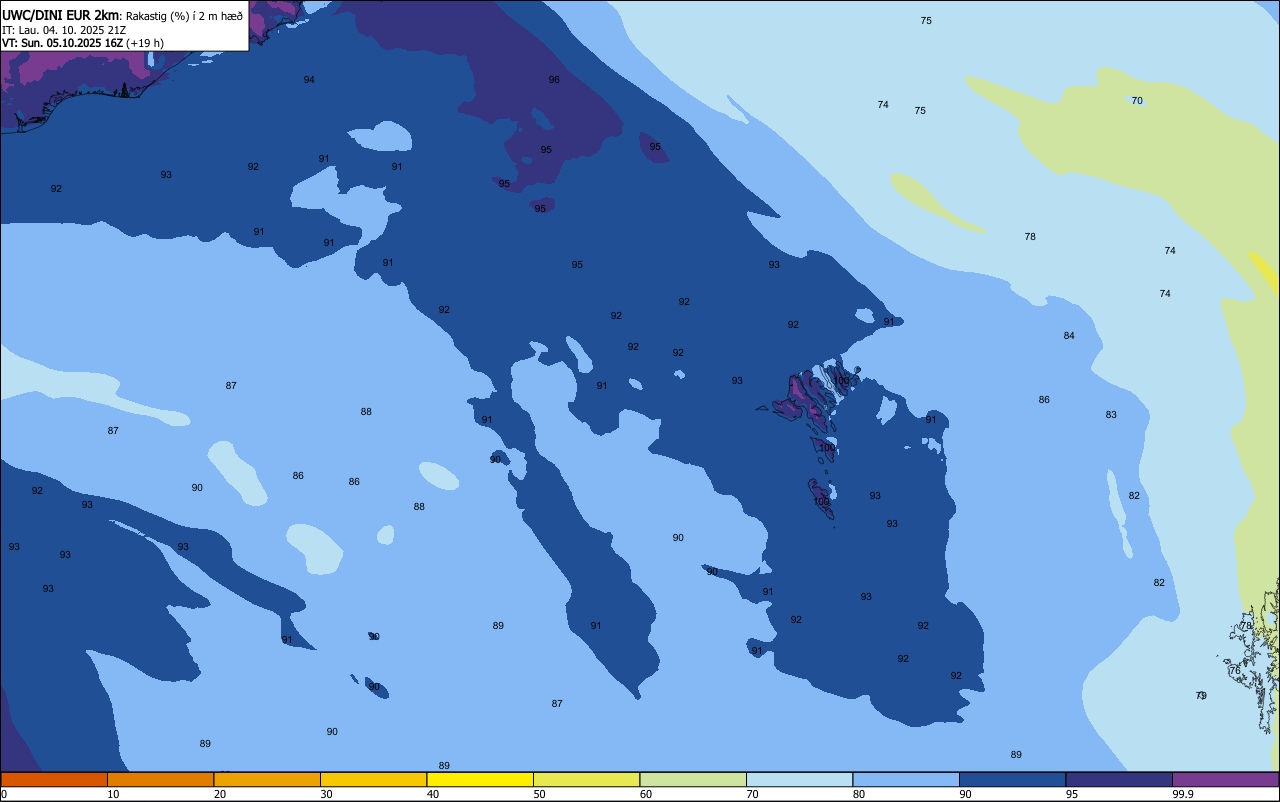Click the legend tick label '50'

click(x=539, y=794)
